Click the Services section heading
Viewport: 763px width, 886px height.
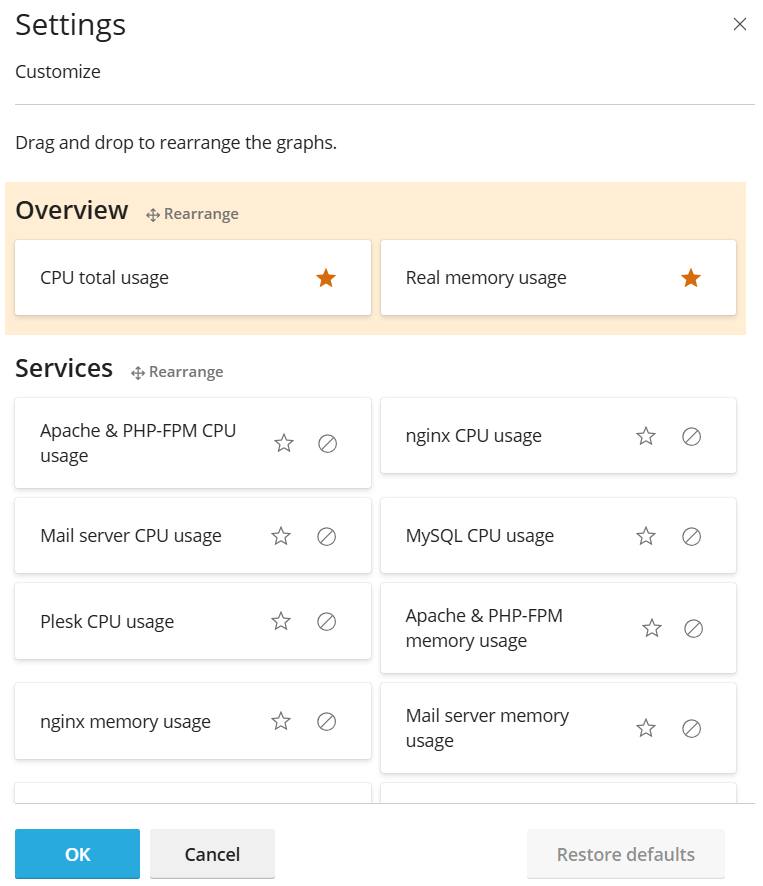(x=64, y=368)
